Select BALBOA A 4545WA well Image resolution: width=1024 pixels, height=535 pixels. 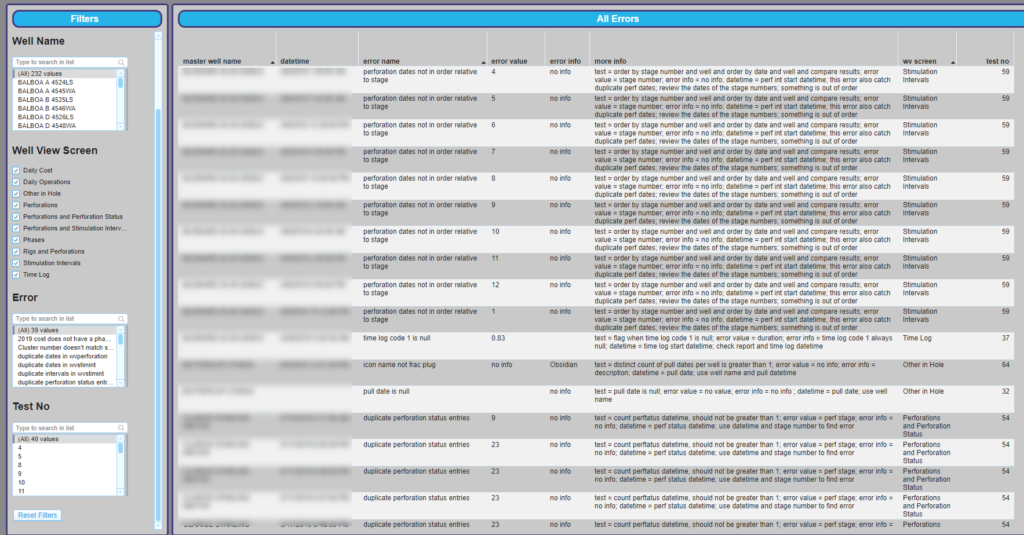(x=65, y=91)
